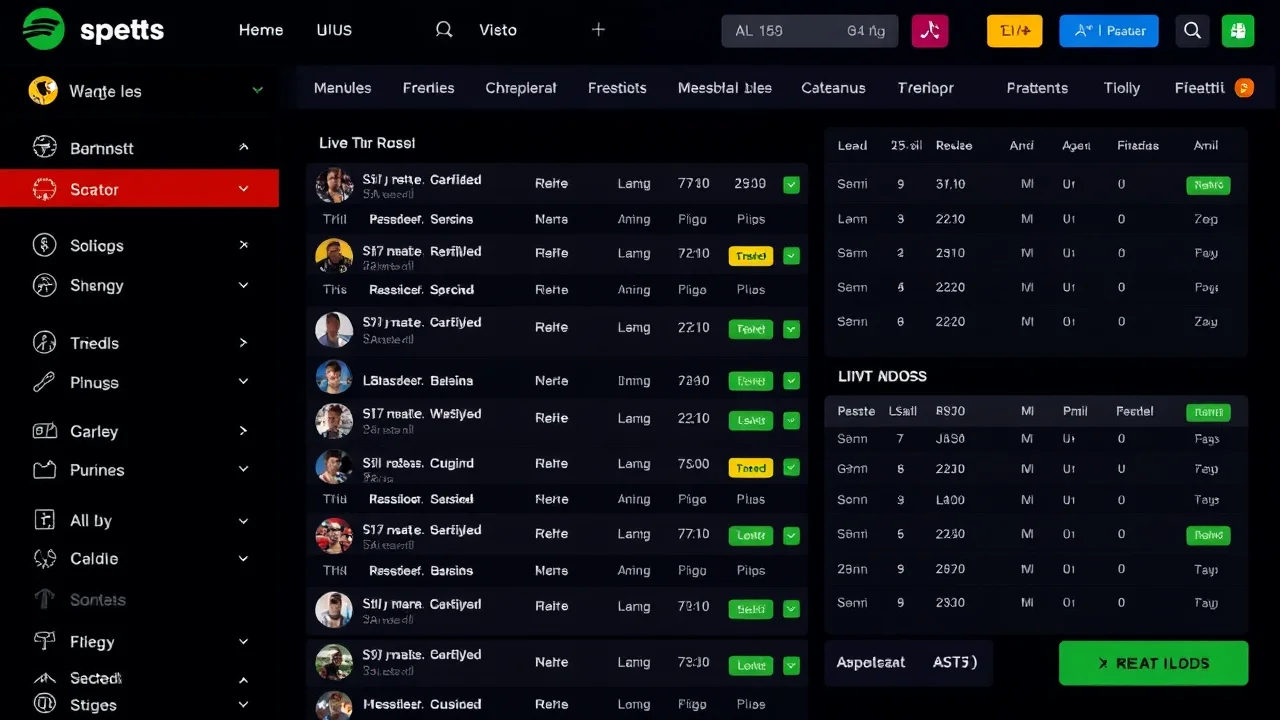Click the Barnnstt sidebar icon

click(x=44, y=148)
